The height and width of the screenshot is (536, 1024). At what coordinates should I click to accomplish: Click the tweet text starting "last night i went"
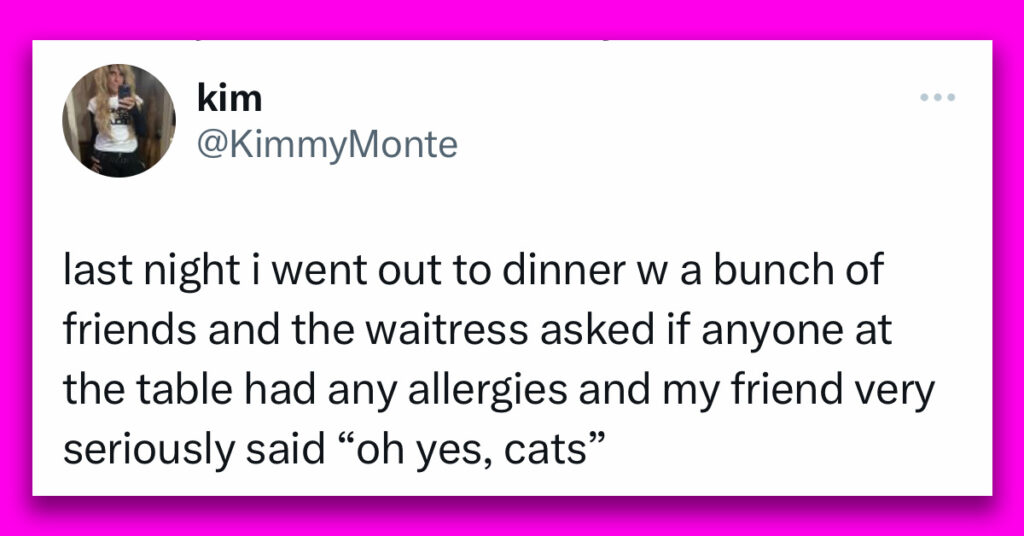(499, 359)
